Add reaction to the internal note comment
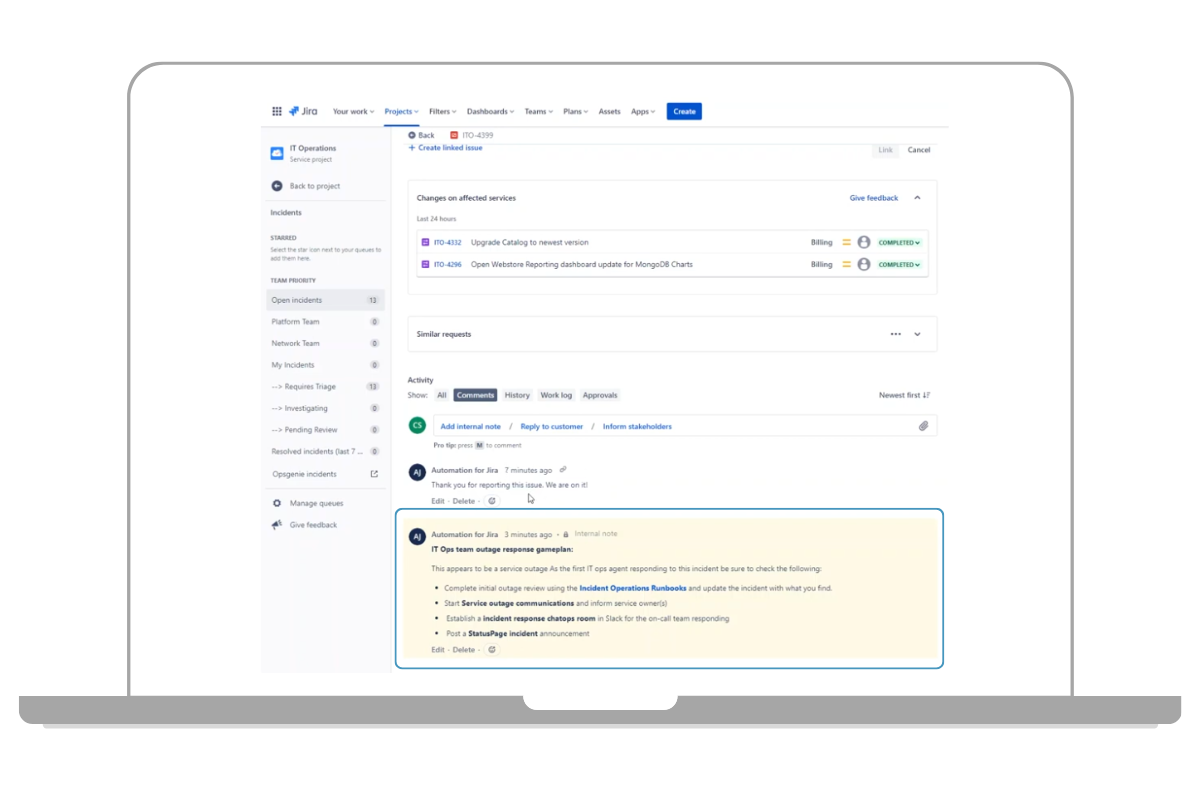Viewport: 1200px width, 790px height. [x=492, y=650]
